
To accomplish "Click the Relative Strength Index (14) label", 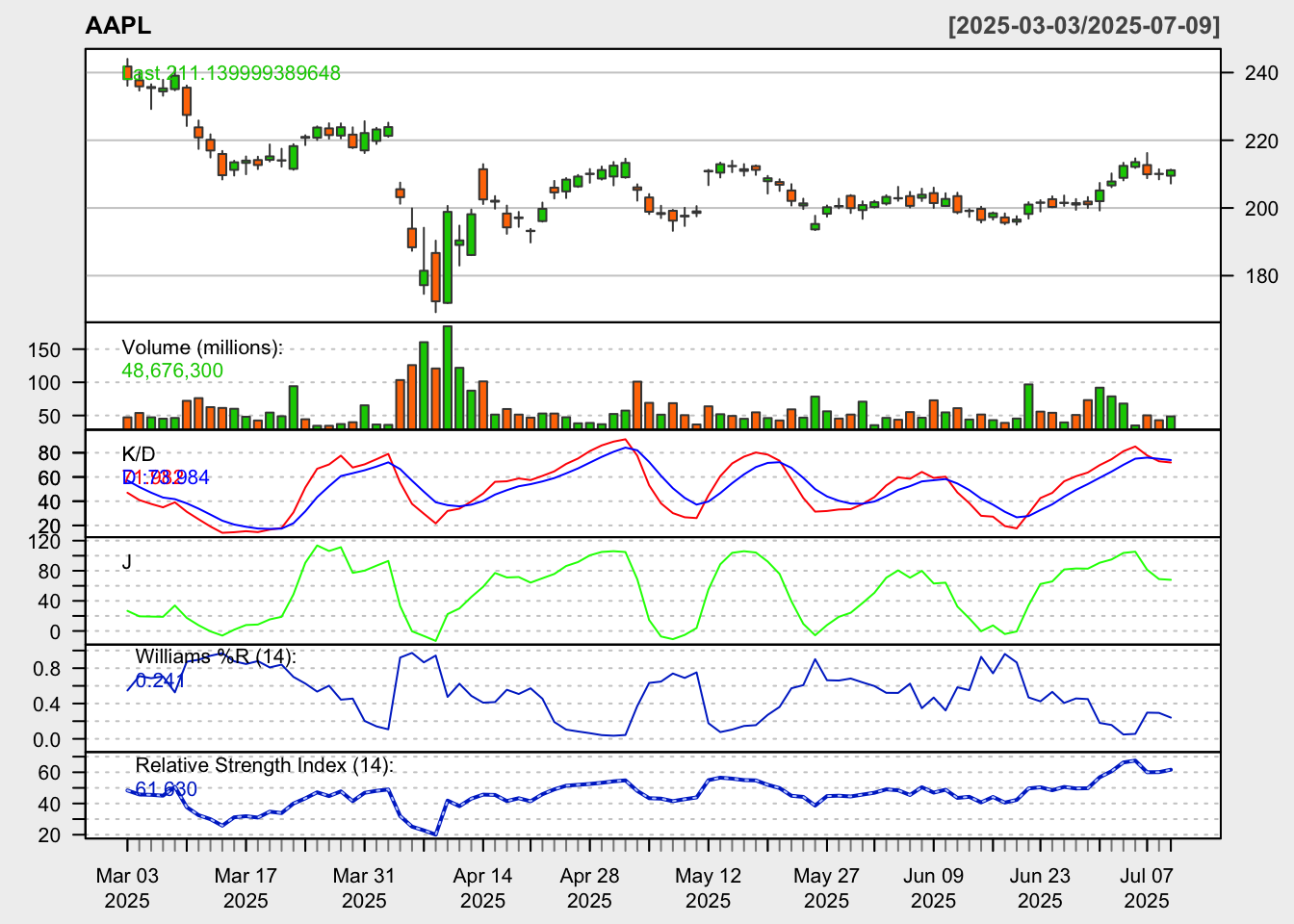I will [265, 765].
